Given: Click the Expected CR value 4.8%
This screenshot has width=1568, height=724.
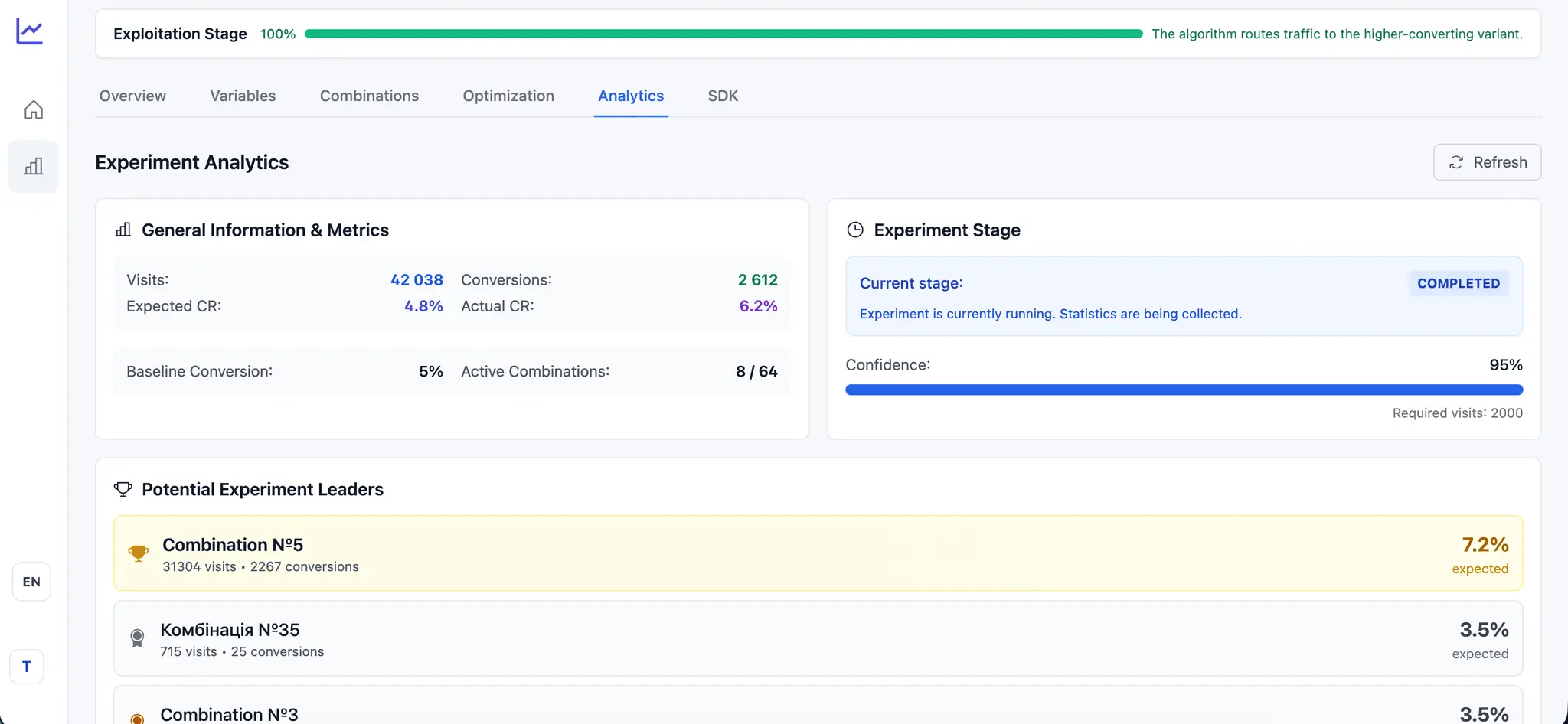Looking at the screenshot, I should pos(423,305).
